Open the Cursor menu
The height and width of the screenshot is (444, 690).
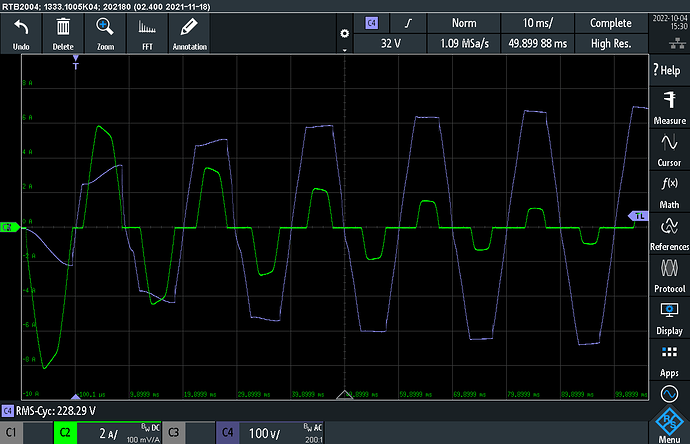[669, 150]
